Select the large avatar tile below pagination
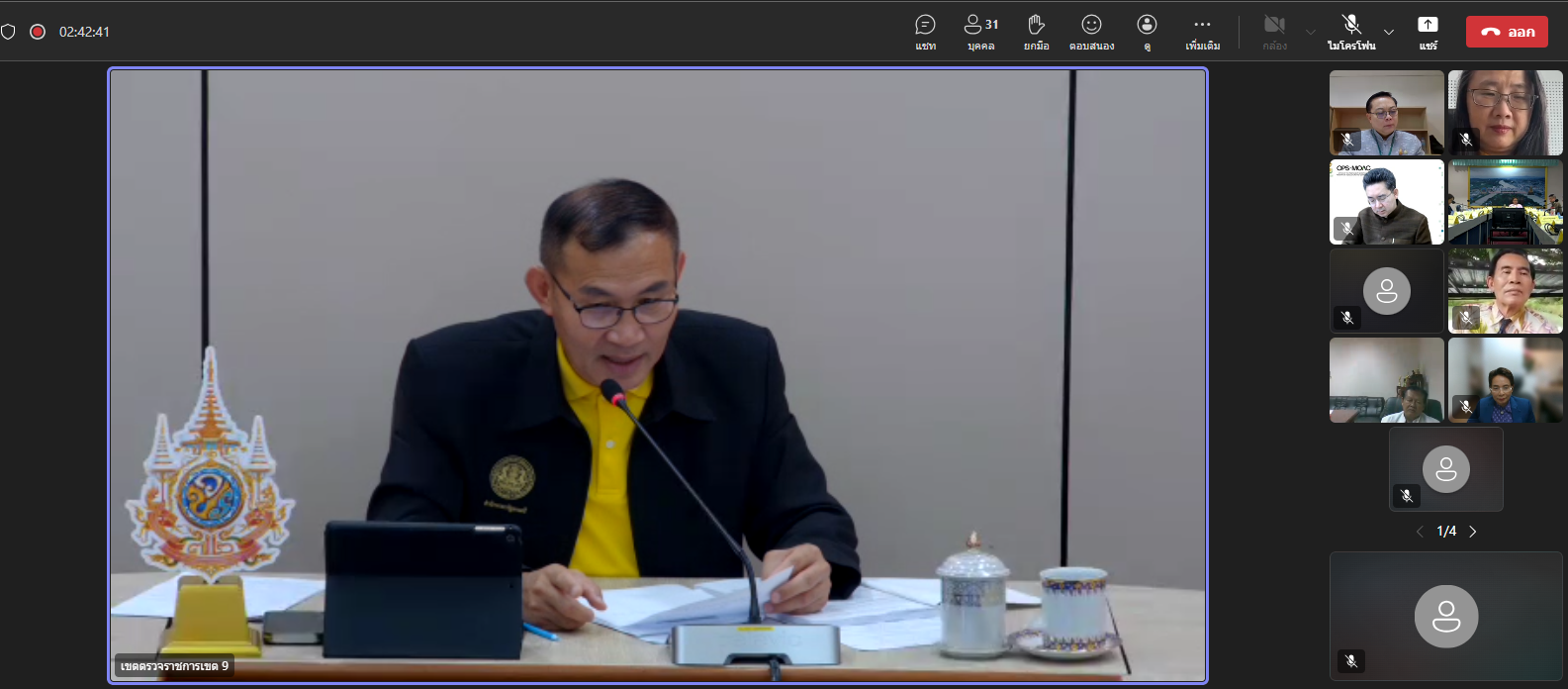Viewport: 1568px width, 689px height. pos(1445,615)
